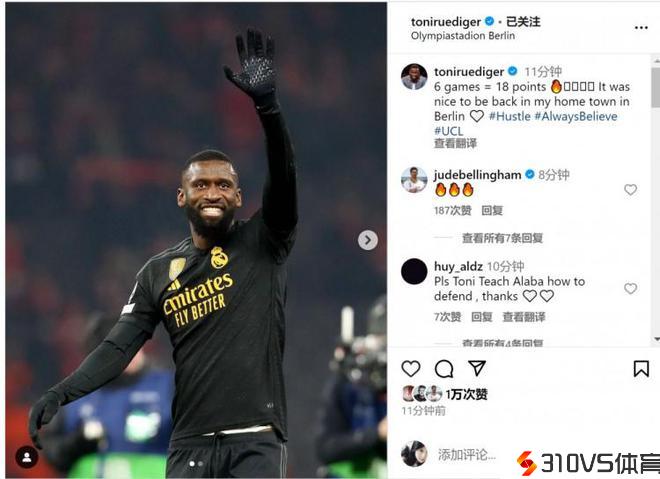Like judebellingham's fire emoji comment

click(x=630, y=190)
